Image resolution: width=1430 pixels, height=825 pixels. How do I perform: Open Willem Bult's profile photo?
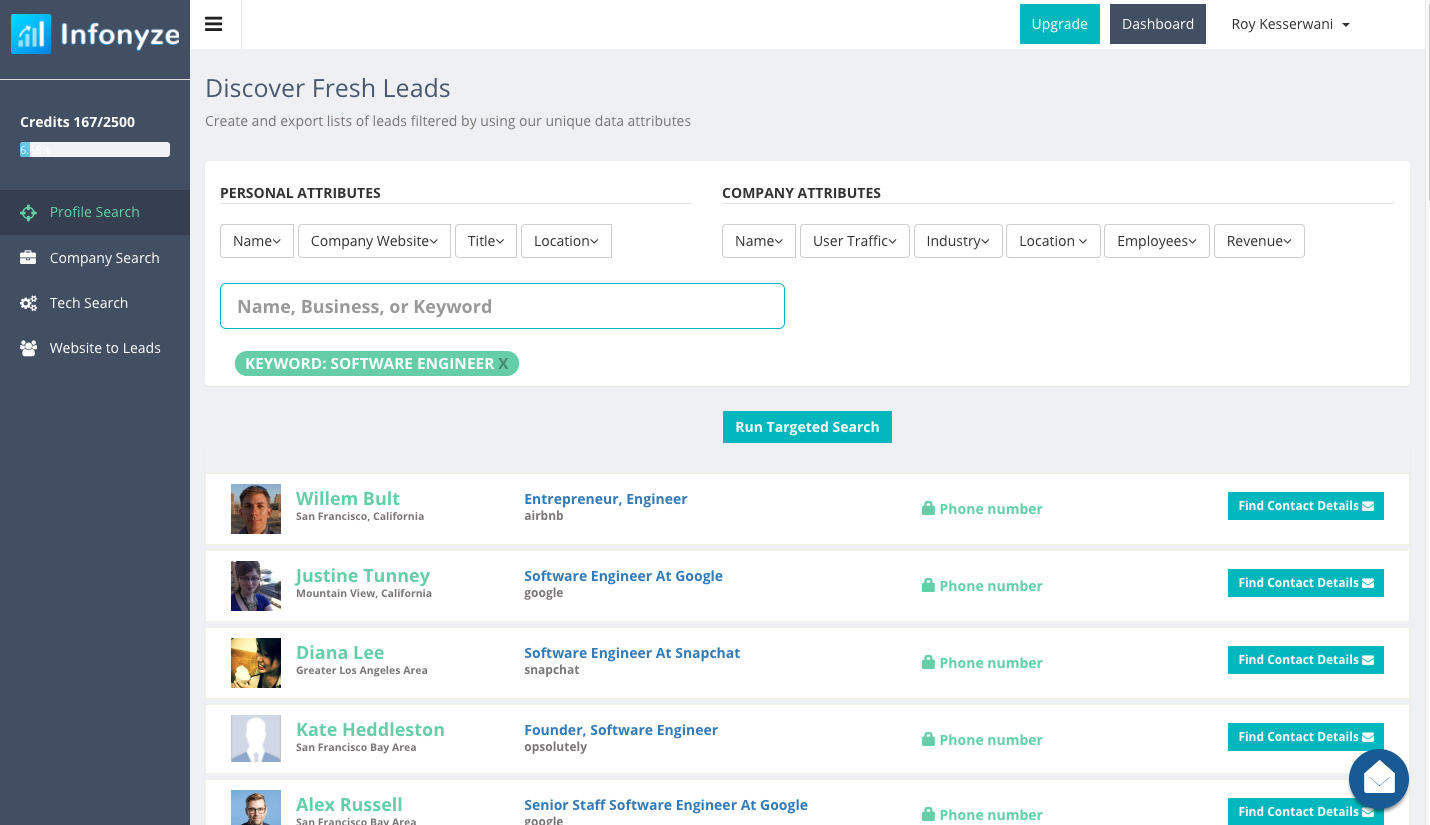[256, 509]
